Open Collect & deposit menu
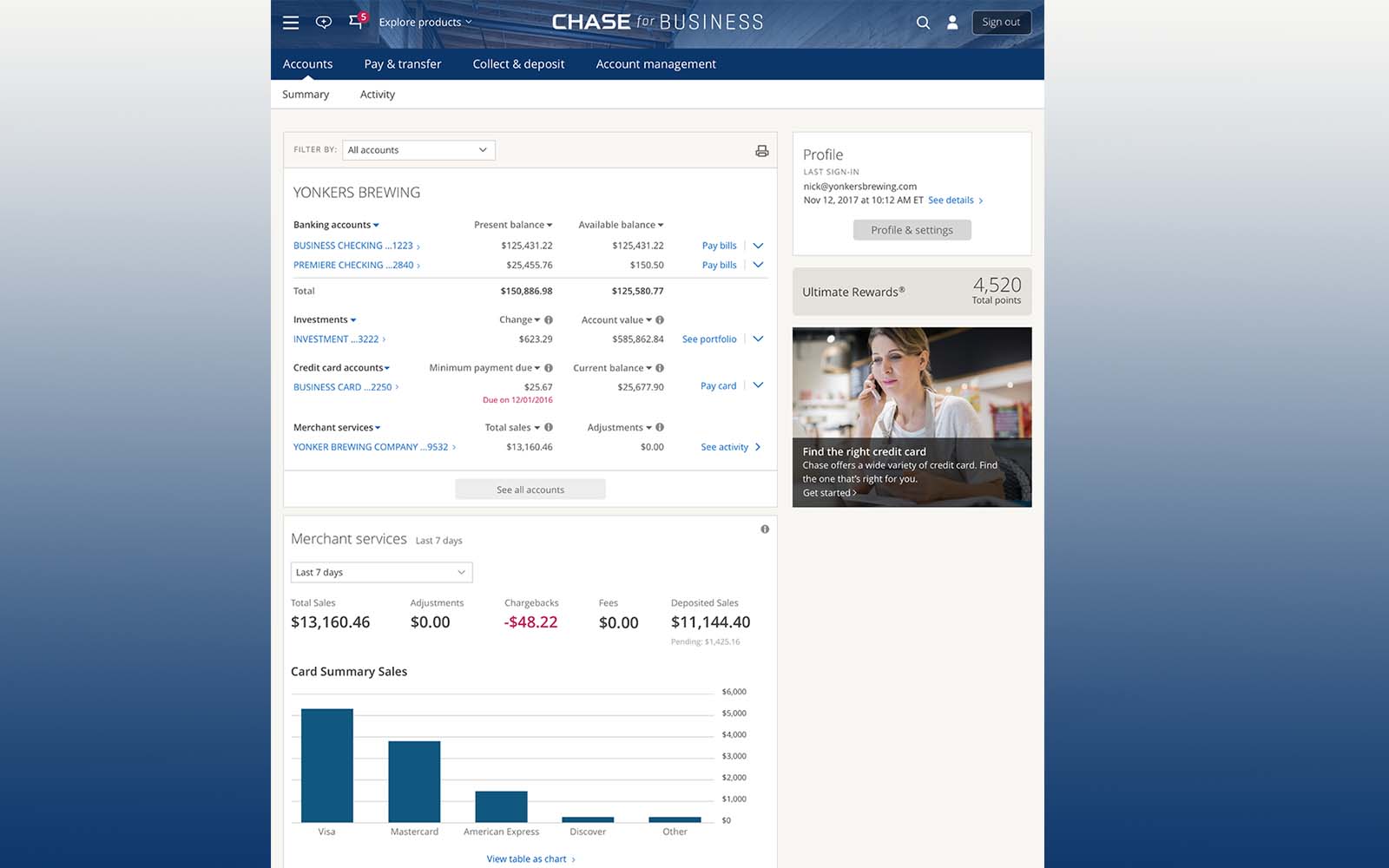 [518, 64]
